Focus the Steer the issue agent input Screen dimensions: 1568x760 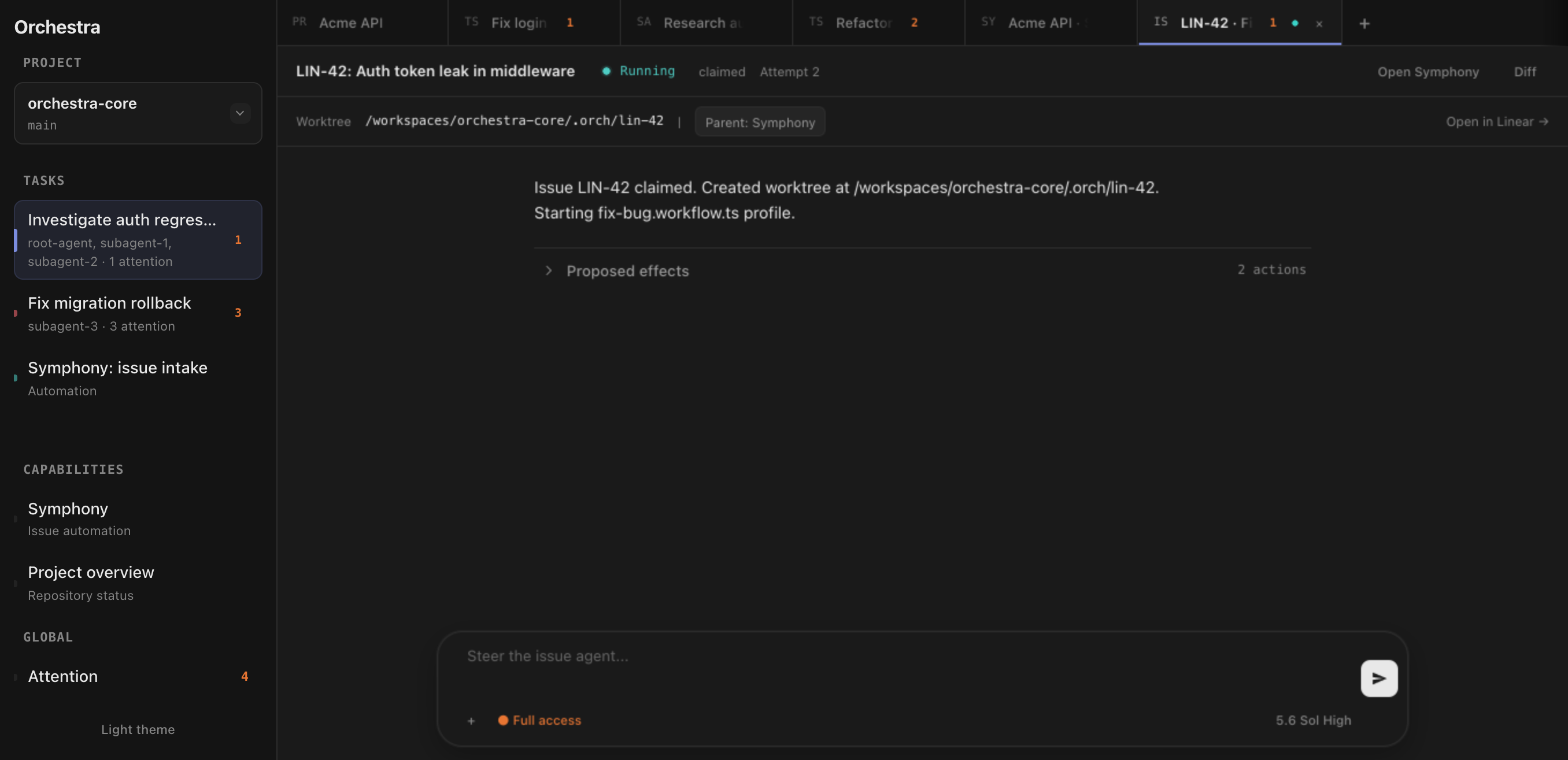point(907,656)
